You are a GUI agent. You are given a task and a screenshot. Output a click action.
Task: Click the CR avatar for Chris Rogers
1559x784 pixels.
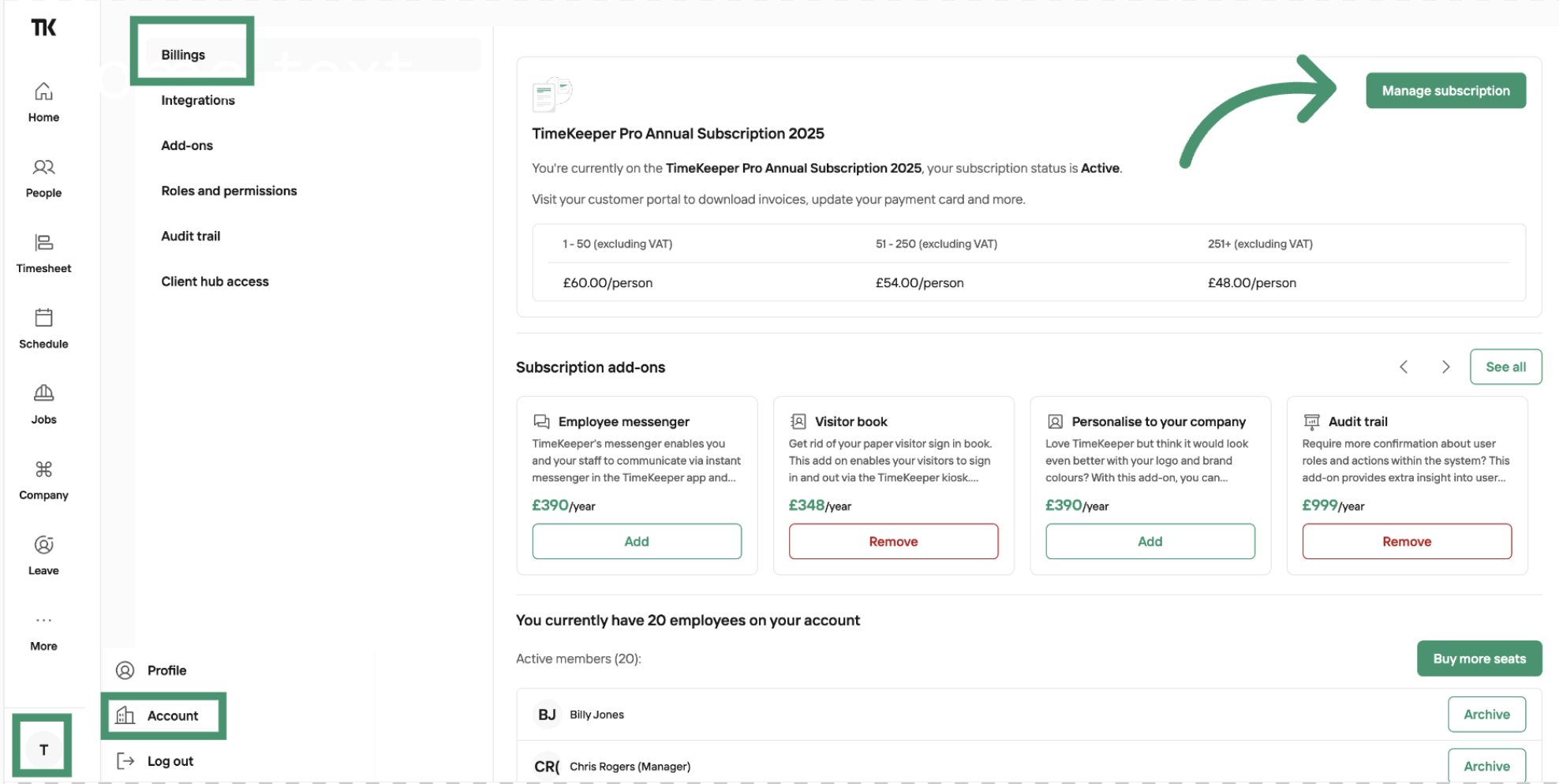547,767
